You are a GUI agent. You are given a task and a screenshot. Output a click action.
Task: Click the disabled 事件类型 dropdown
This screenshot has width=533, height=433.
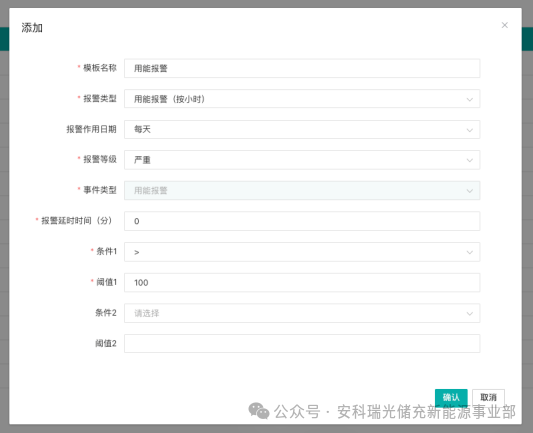[302, 190]
